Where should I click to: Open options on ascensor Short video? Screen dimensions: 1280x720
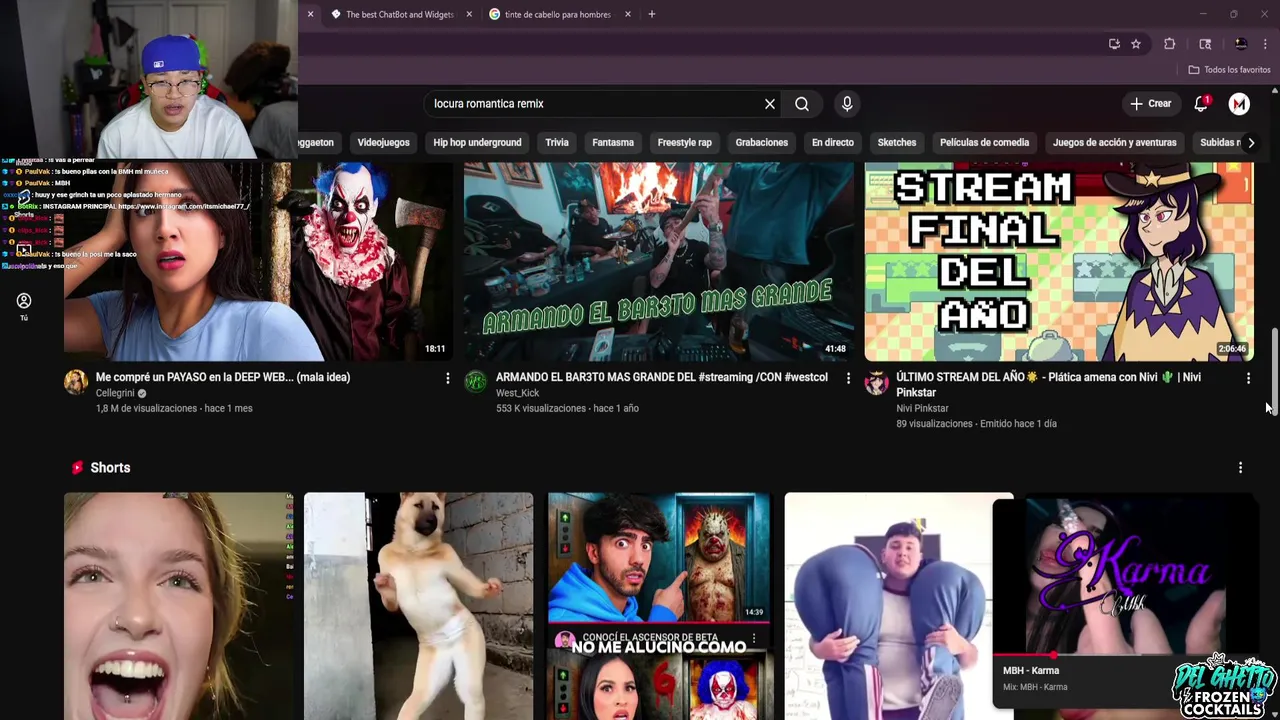pyautogui.click(x=754, y=638)
